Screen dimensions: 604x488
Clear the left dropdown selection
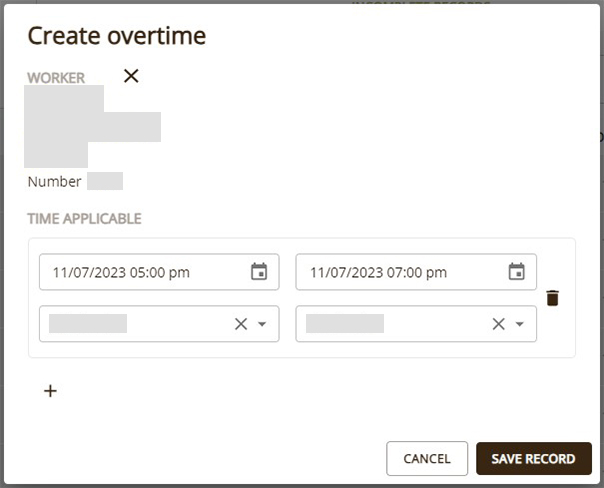pos(241,324)
